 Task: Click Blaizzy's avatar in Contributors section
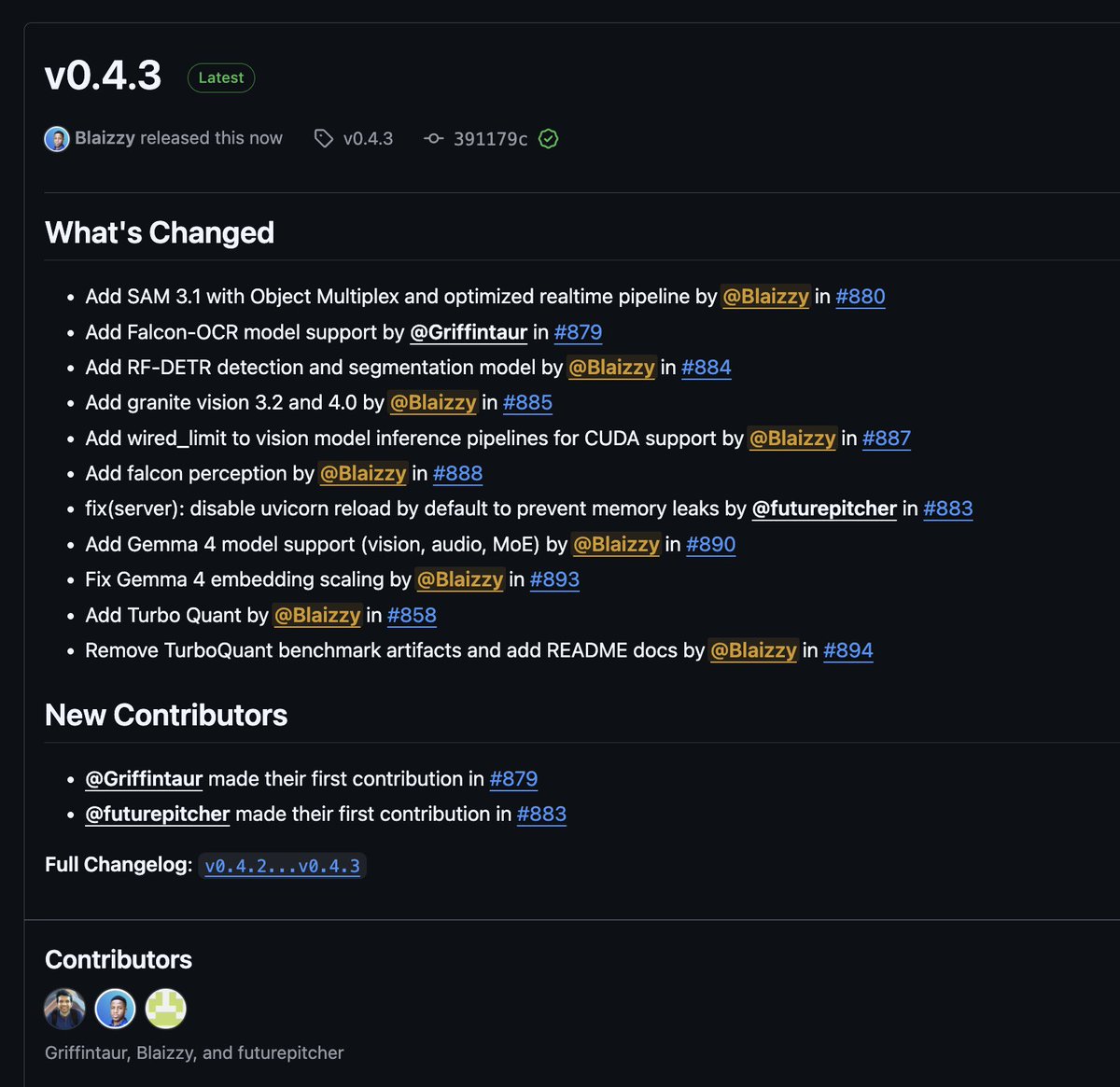coord(115,1009)
